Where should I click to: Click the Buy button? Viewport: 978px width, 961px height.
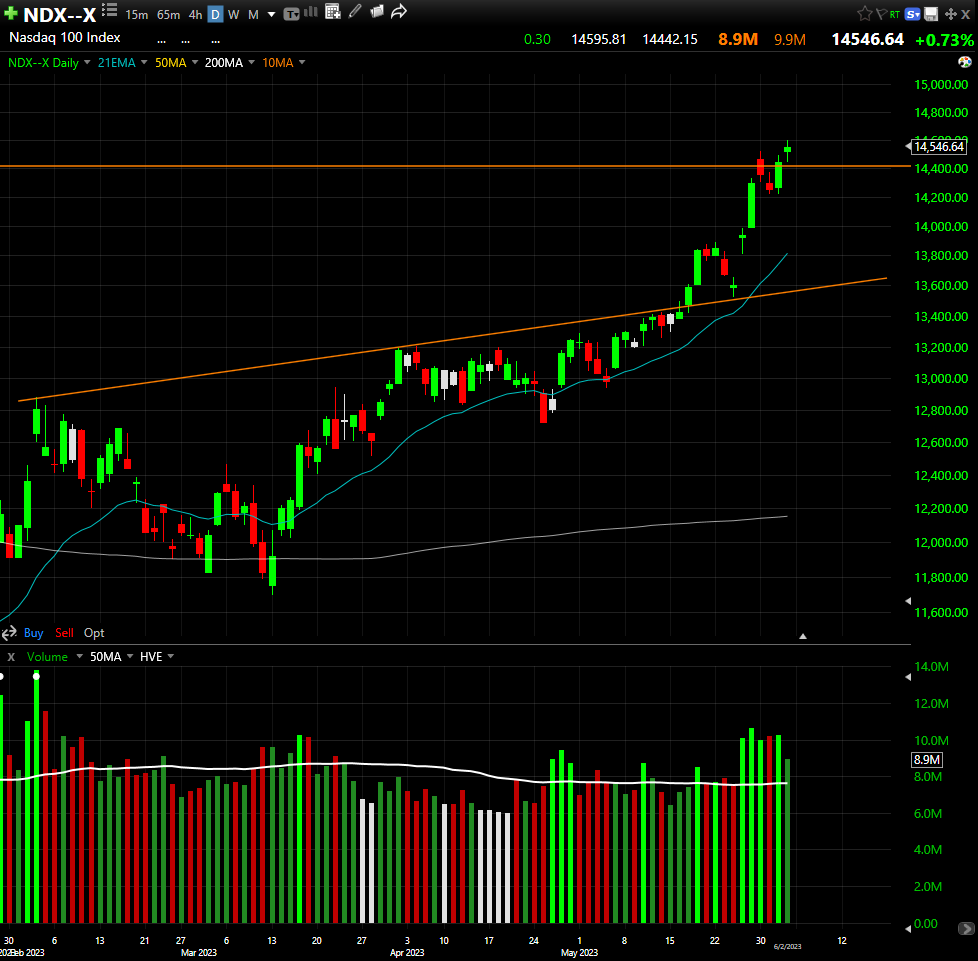pyautogui.click(x=34, y=633)
